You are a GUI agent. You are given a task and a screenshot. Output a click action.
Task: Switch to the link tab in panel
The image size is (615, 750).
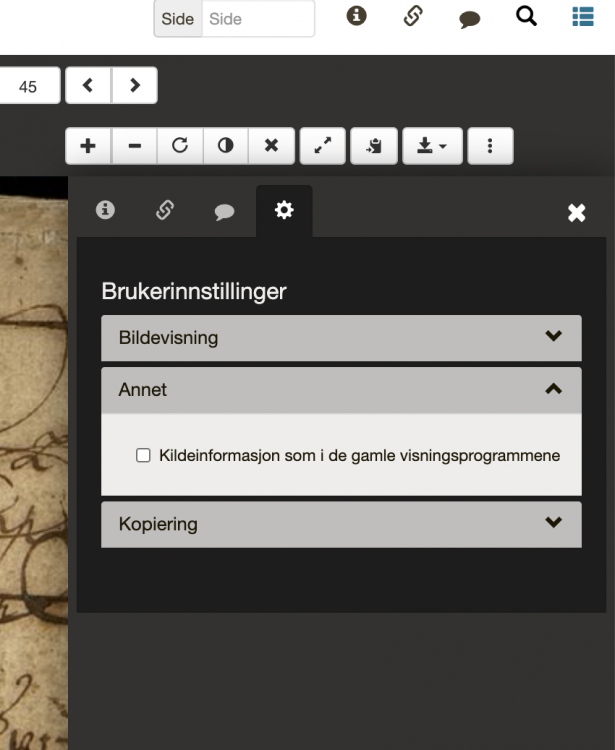pos(165,210)
